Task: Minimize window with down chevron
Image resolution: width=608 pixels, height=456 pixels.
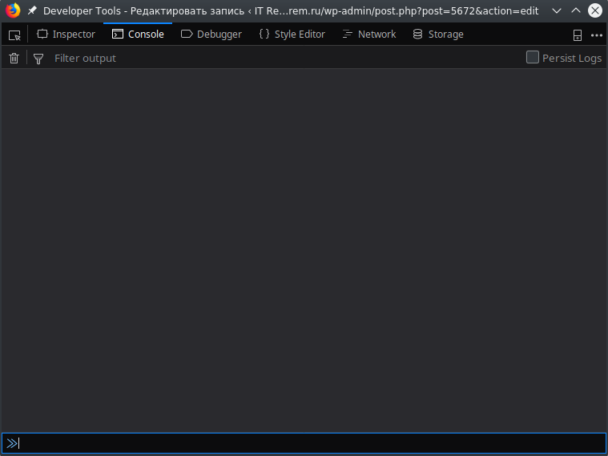Action: [557, 11]
